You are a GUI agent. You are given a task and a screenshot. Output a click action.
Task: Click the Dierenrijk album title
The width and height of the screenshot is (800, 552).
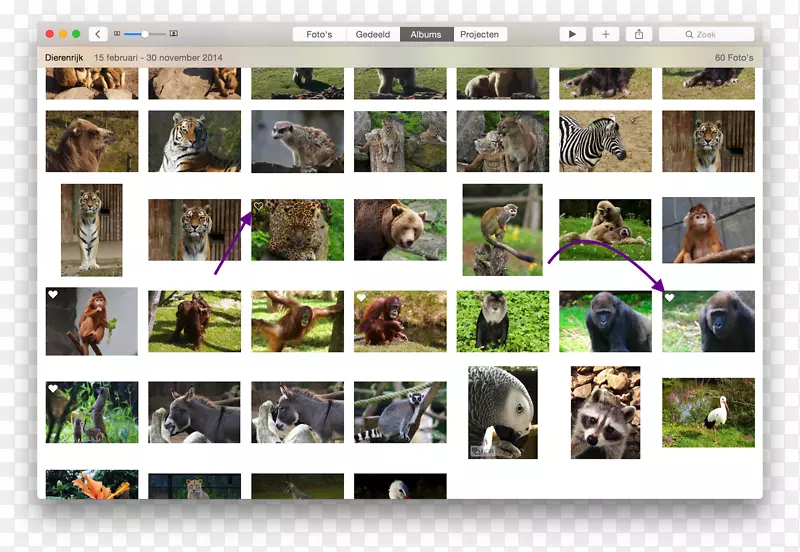point(64,58)
